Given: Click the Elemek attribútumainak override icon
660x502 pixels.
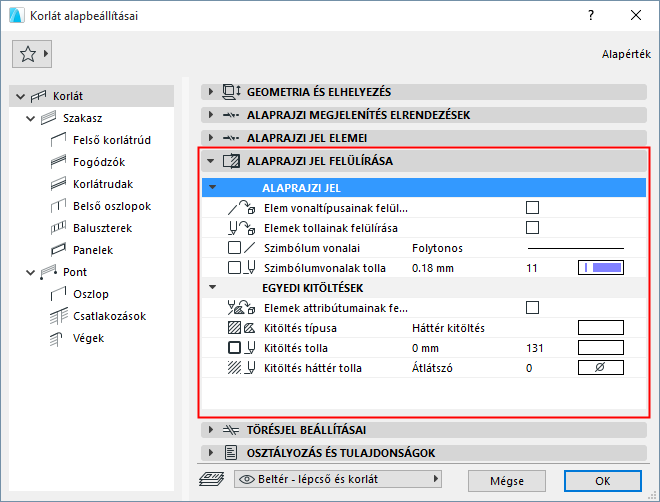Looking at the screenshot, I should (242, 308).
